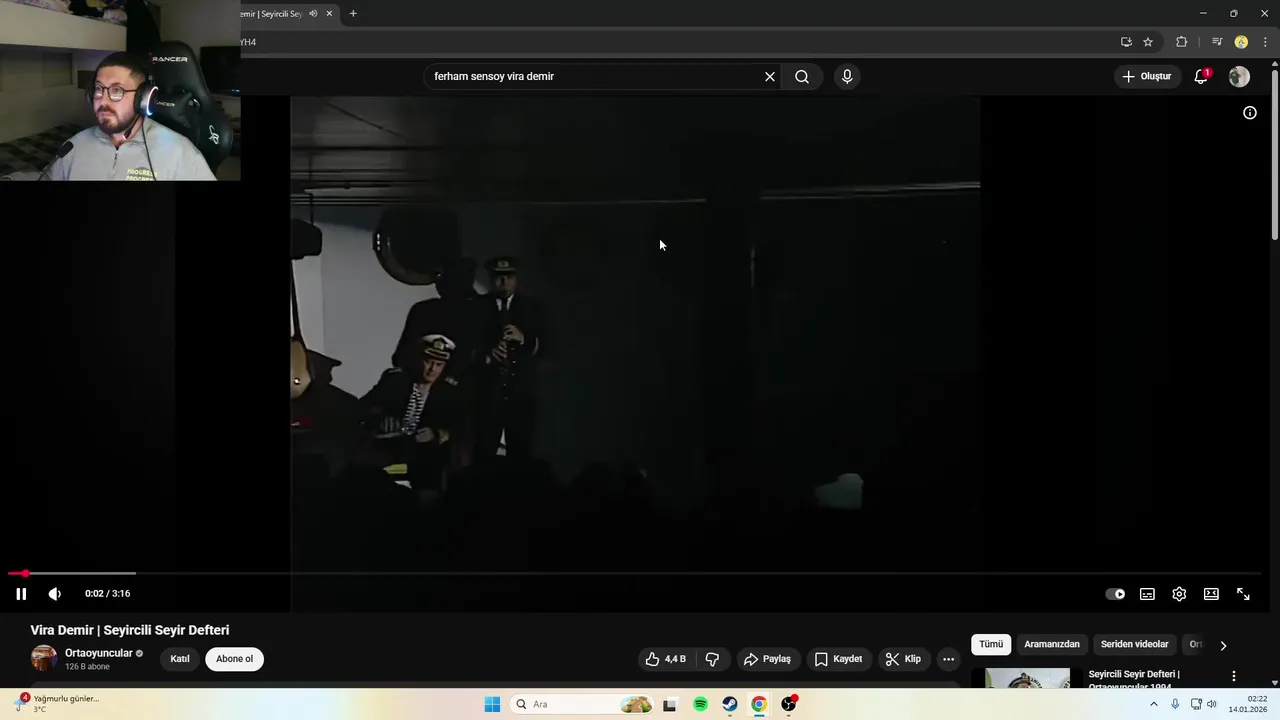Open the weather widget Yağmurlu günler
The height and width of the screenshot is (720, 1280).
57,704
